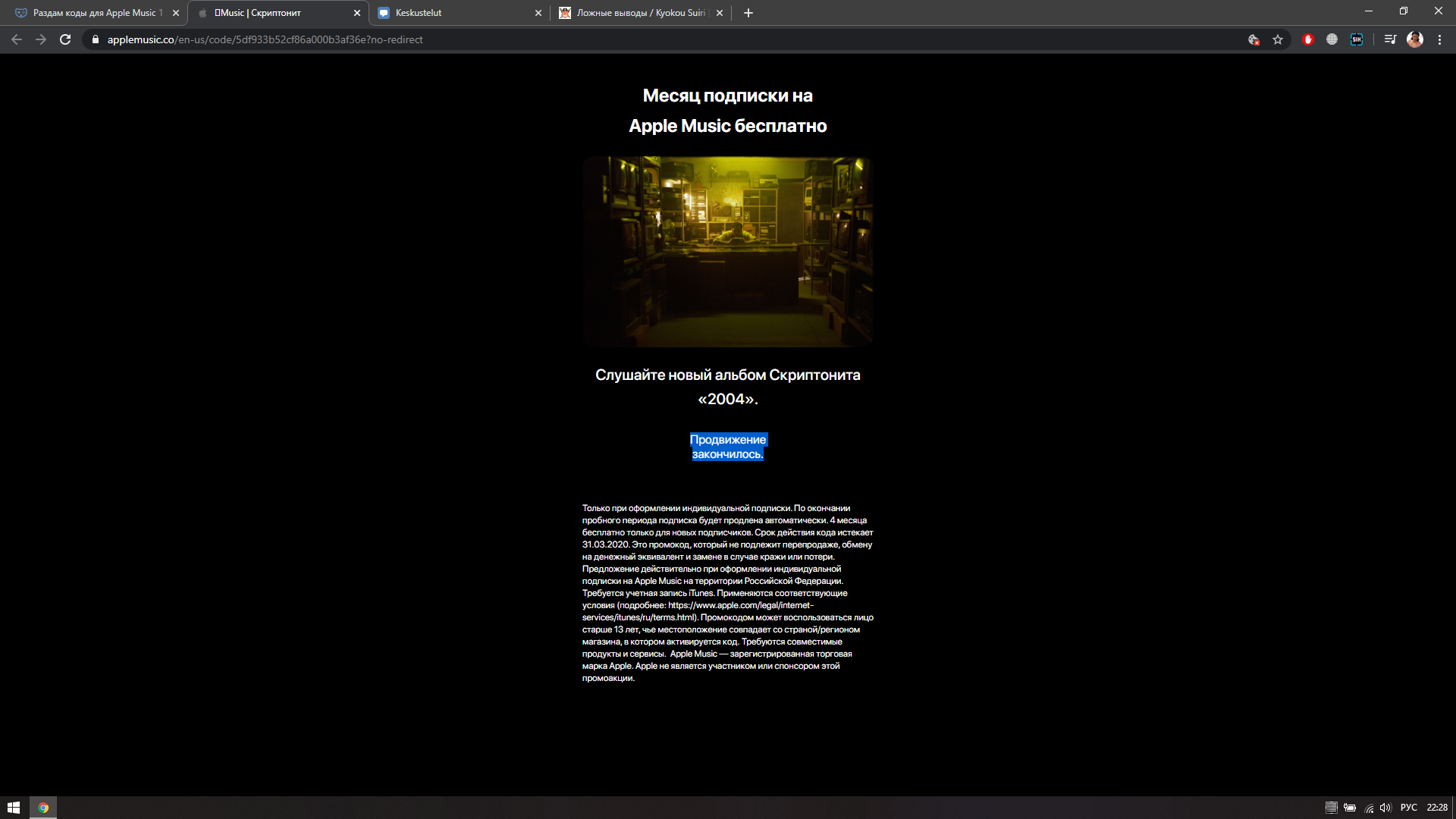Close the Раздам коды для Apple Music tab
The height and width of the screenshot is (819, 1456).
(176, 13)
